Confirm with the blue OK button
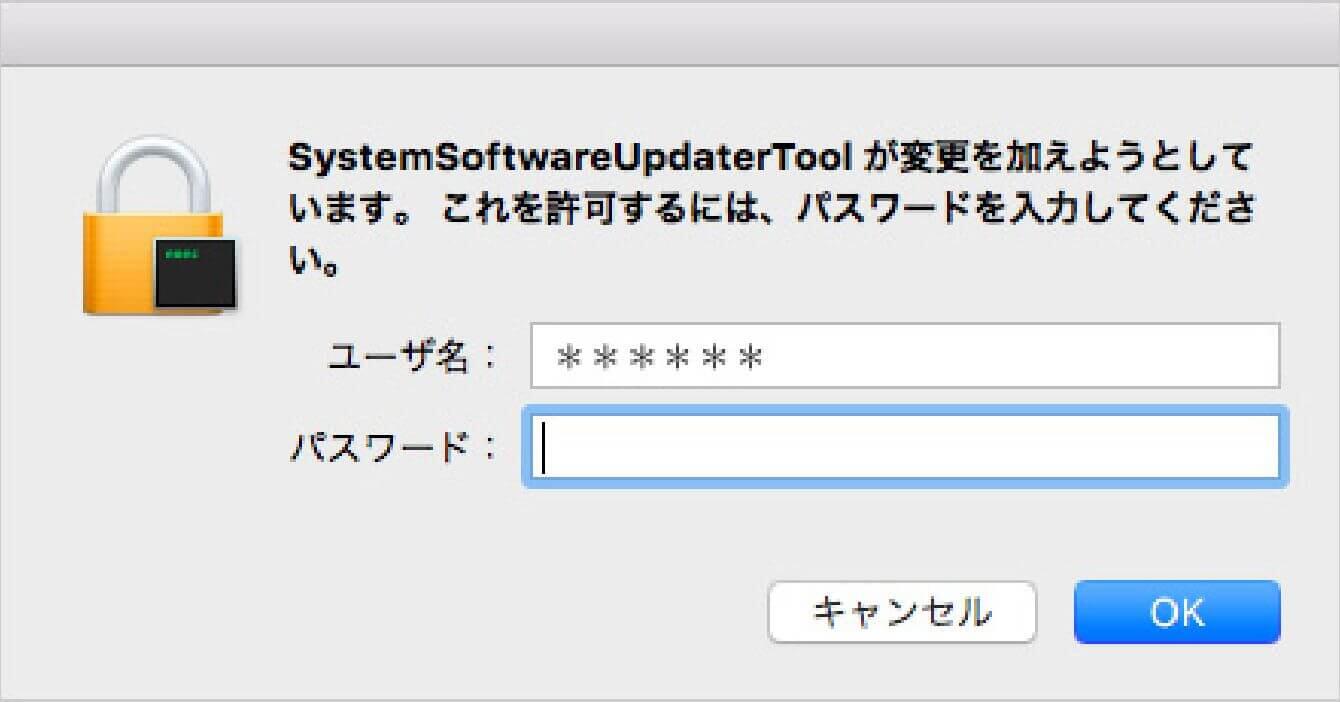 pos(1177,612)
